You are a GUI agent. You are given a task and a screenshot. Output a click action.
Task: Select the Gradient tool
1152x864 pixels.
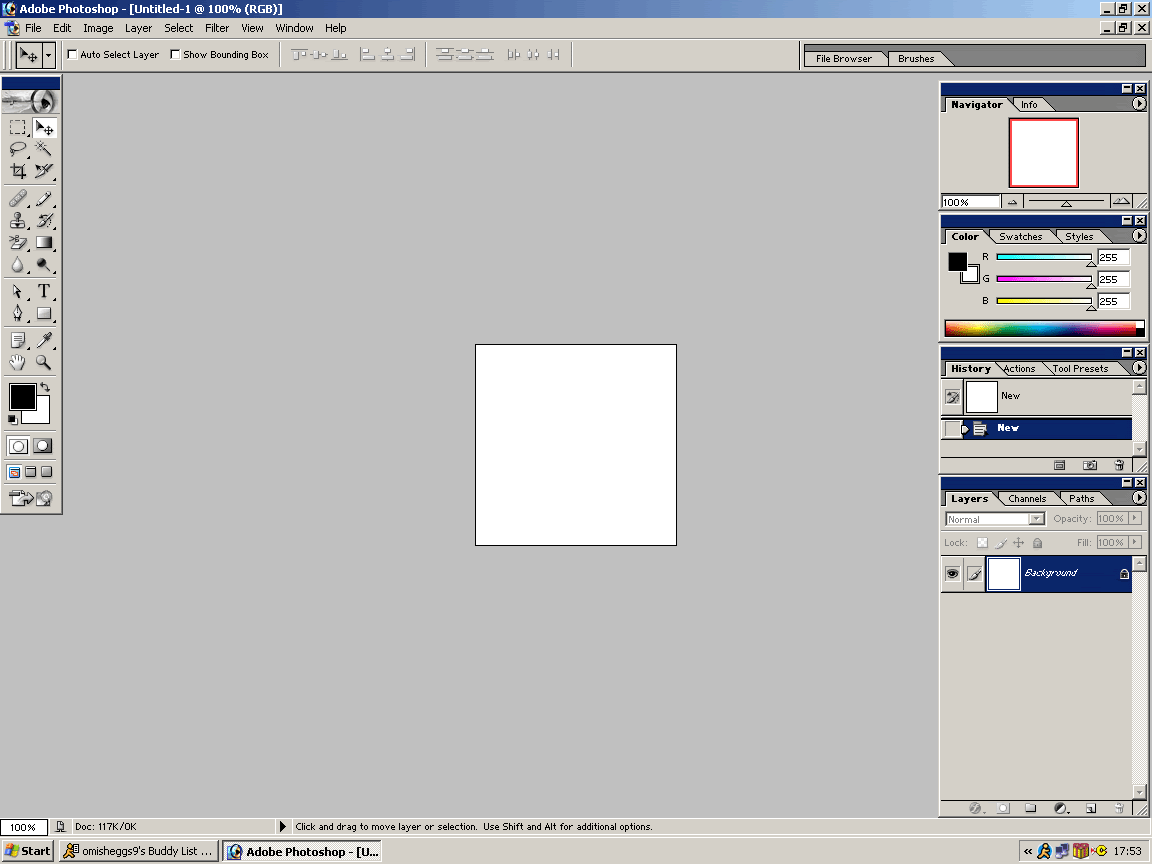[x=44, y=242]
